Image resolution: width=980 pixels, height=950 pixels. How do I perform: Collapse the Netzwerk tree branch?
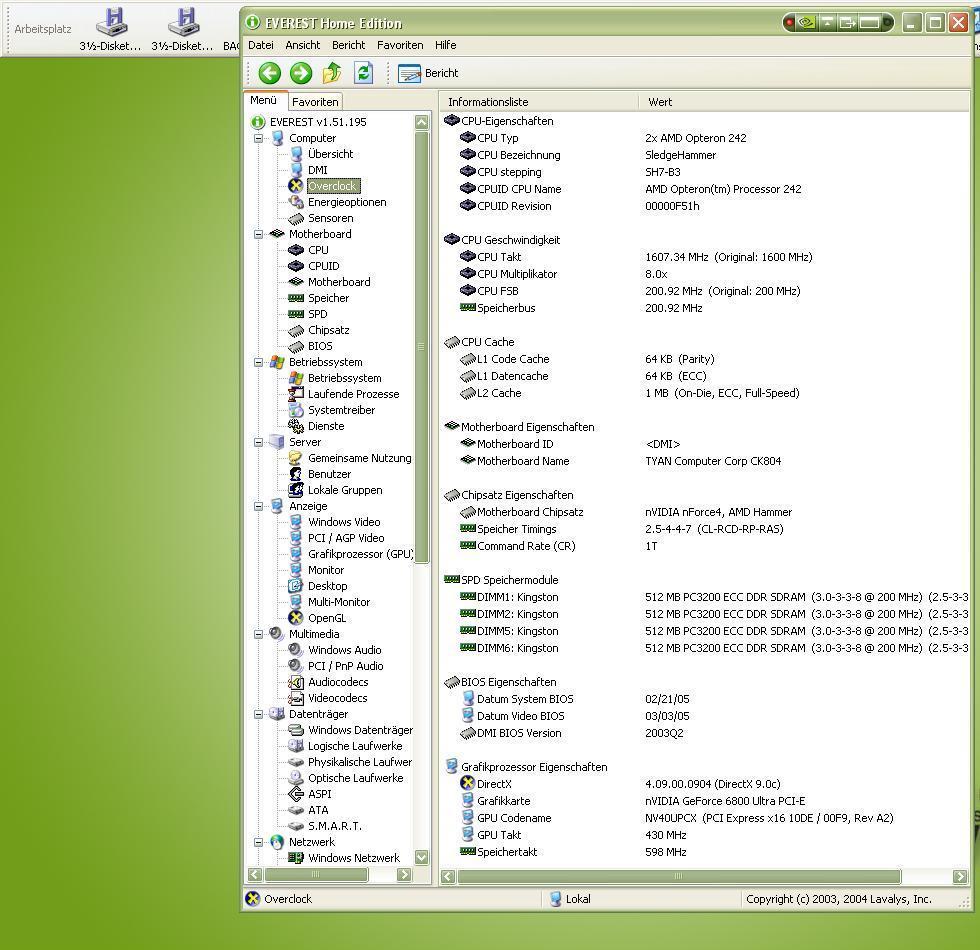[x=258, y=842]
